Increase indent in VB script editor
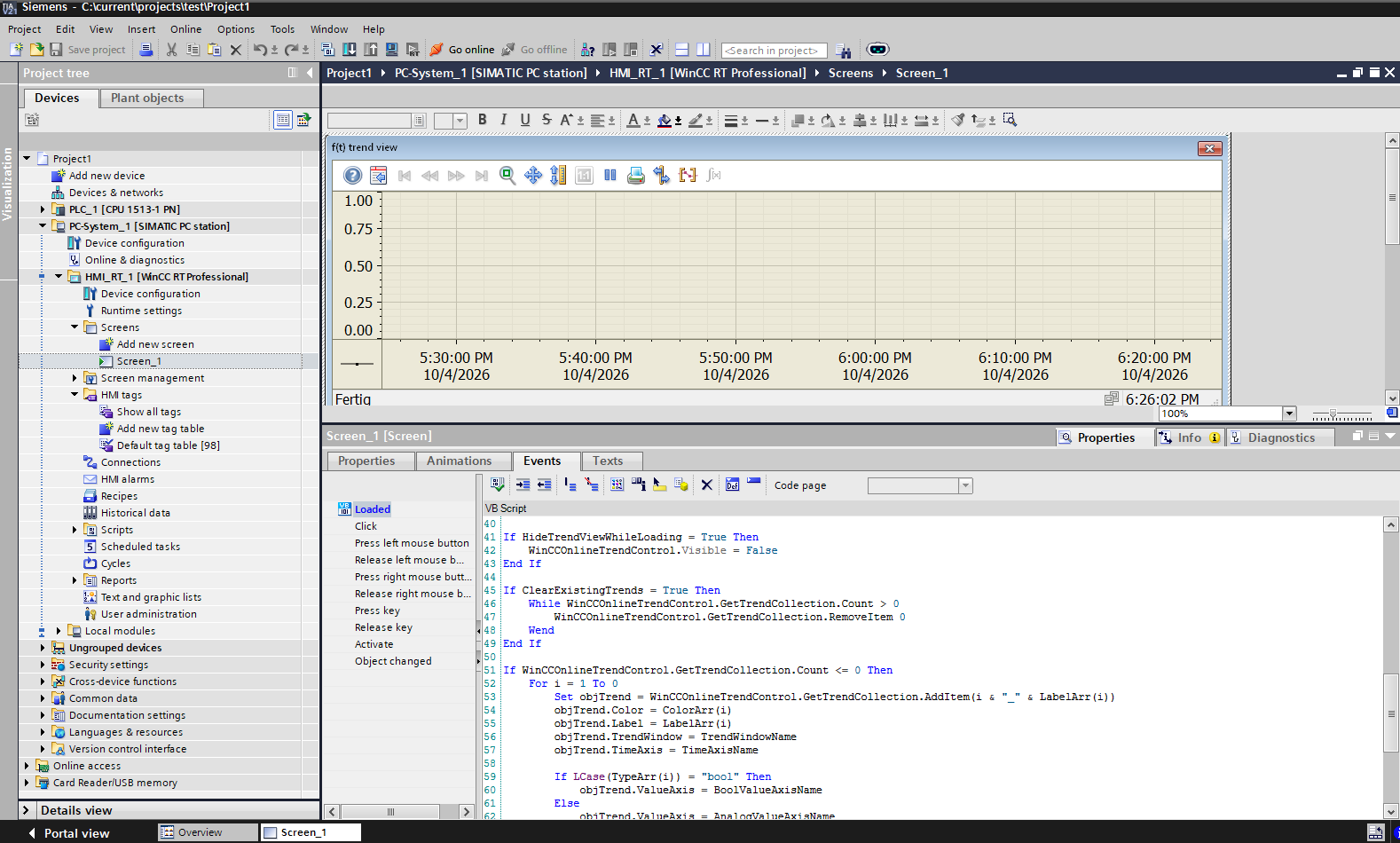 (523, 485)
